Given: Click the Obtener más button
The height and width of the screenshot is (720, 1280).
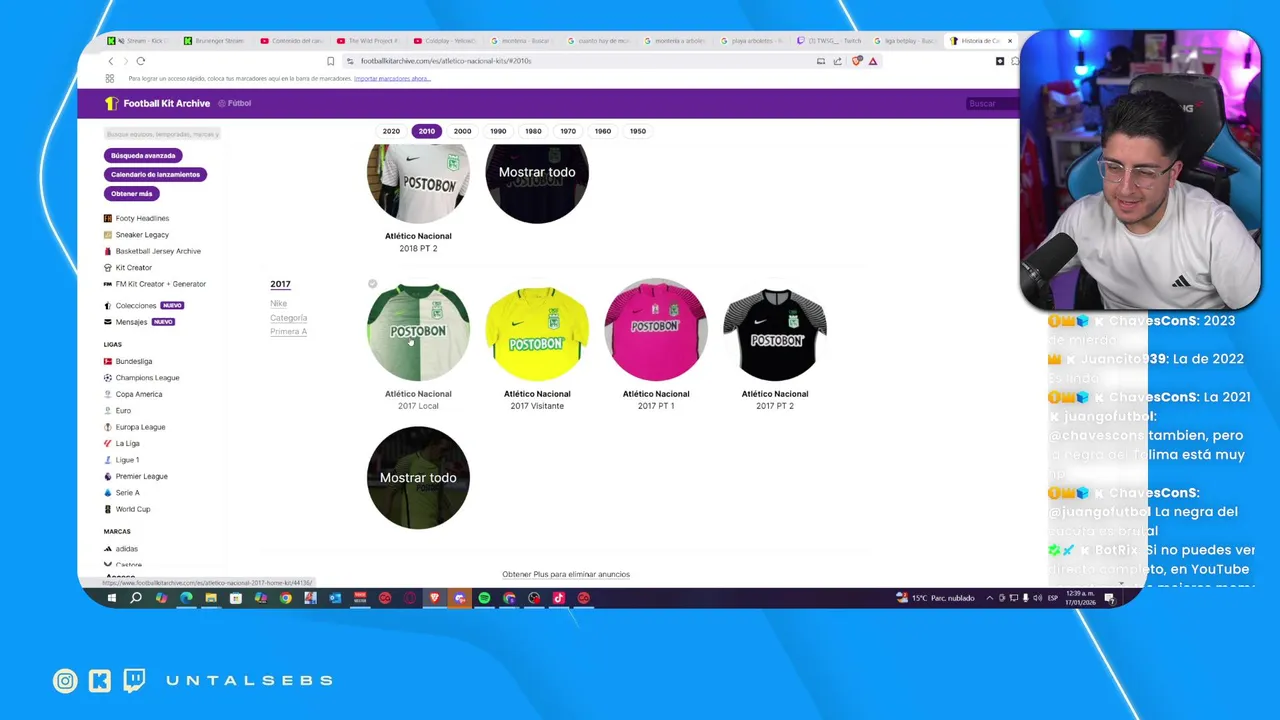Looking at the screenshot, I should [130, 193].
